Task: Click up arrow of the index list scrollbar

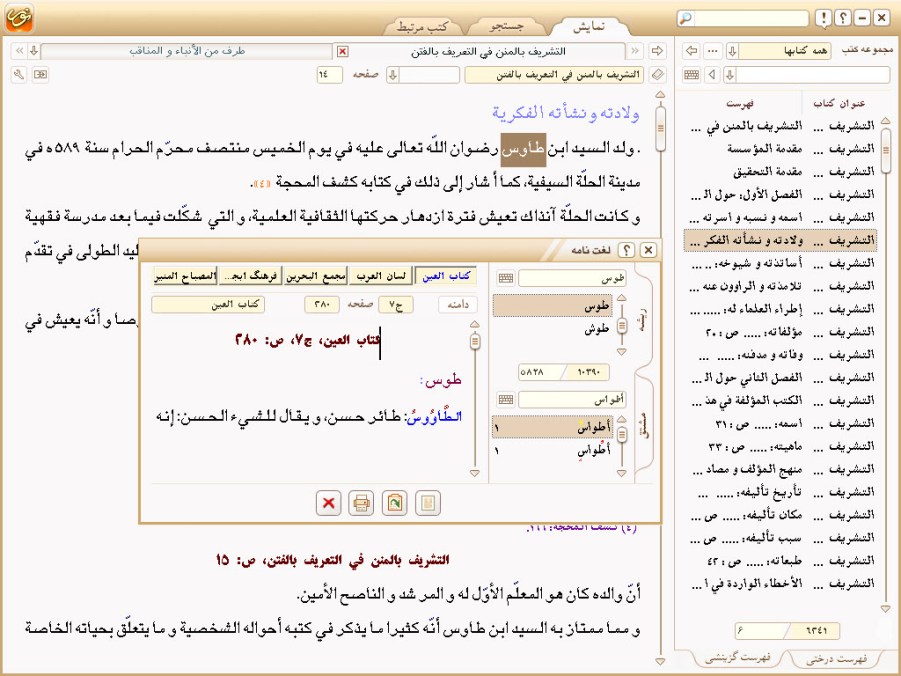Action: [885, 121]
